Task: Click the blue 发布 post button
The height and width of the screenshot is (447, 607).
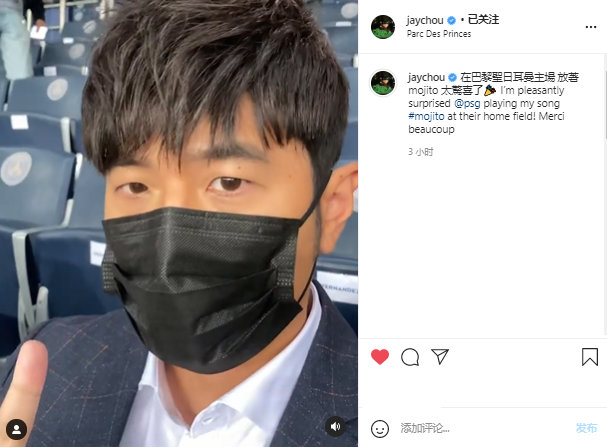Action: pyautogui.click(x=586, y=428)
